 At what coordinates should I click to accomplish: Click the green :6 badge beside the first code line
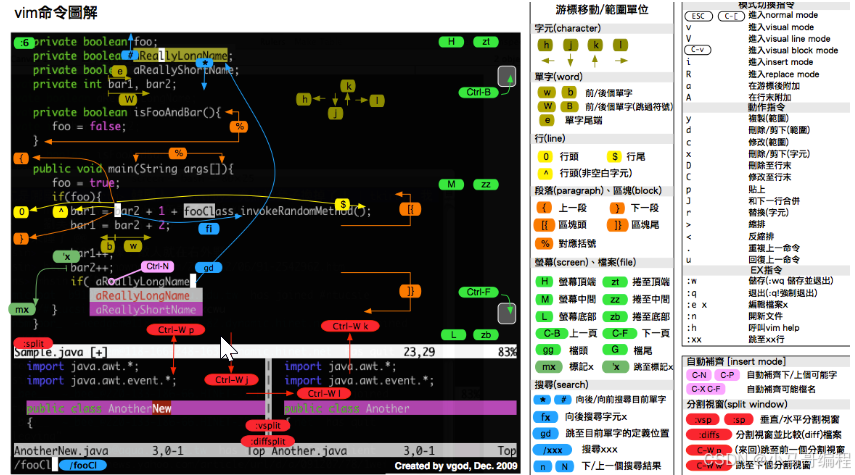24,43
